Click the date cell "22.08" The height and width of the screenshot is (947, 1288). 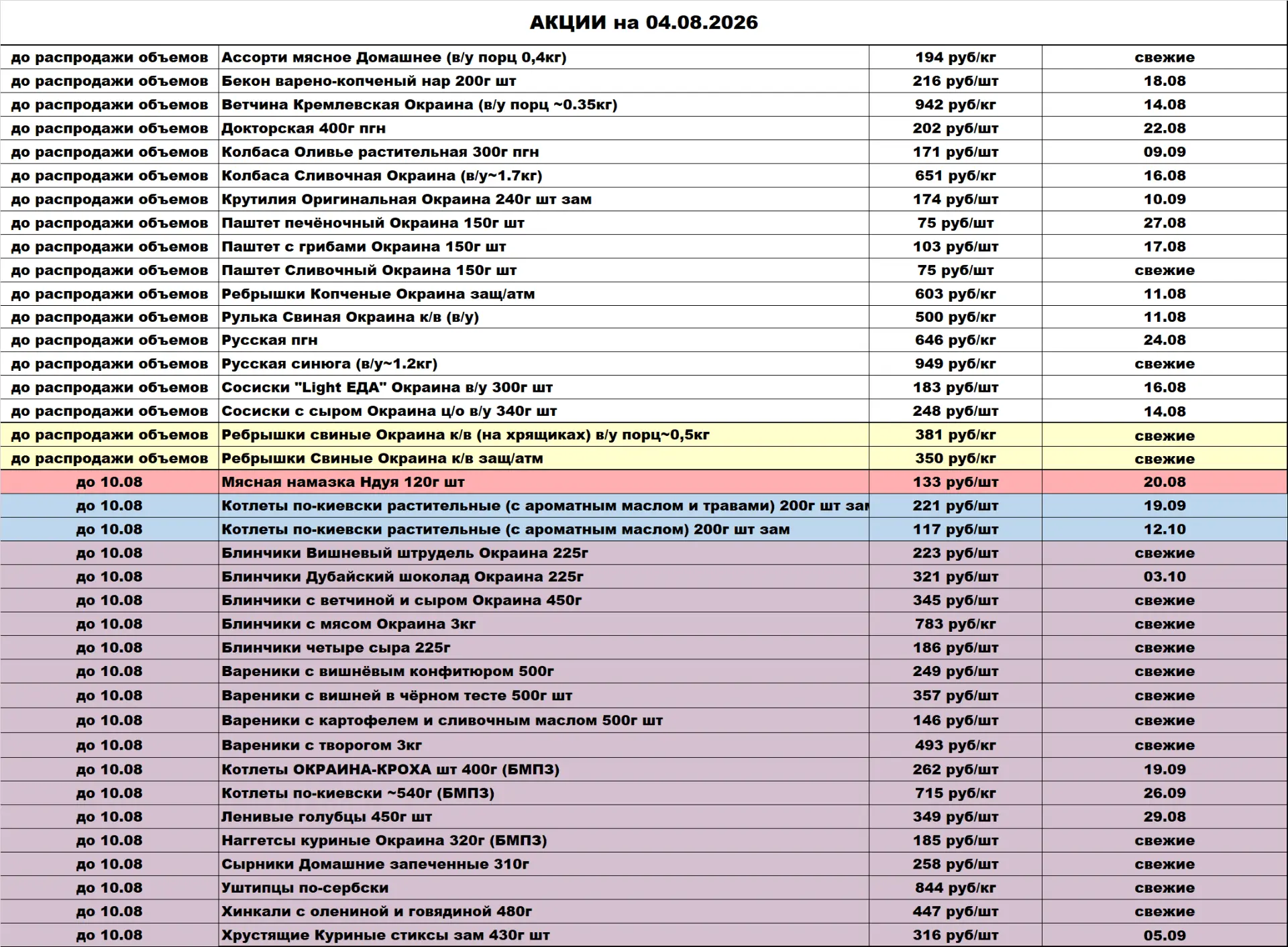1165,128
